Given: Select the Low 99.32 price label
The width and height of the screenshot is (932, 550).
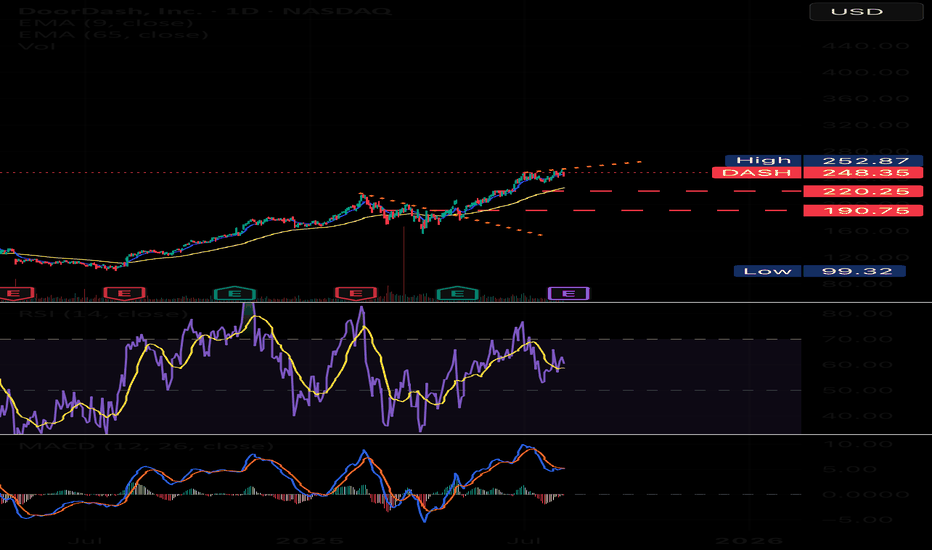Looking at the screenshot, I should pyautogui.click(x=820, y=271).
